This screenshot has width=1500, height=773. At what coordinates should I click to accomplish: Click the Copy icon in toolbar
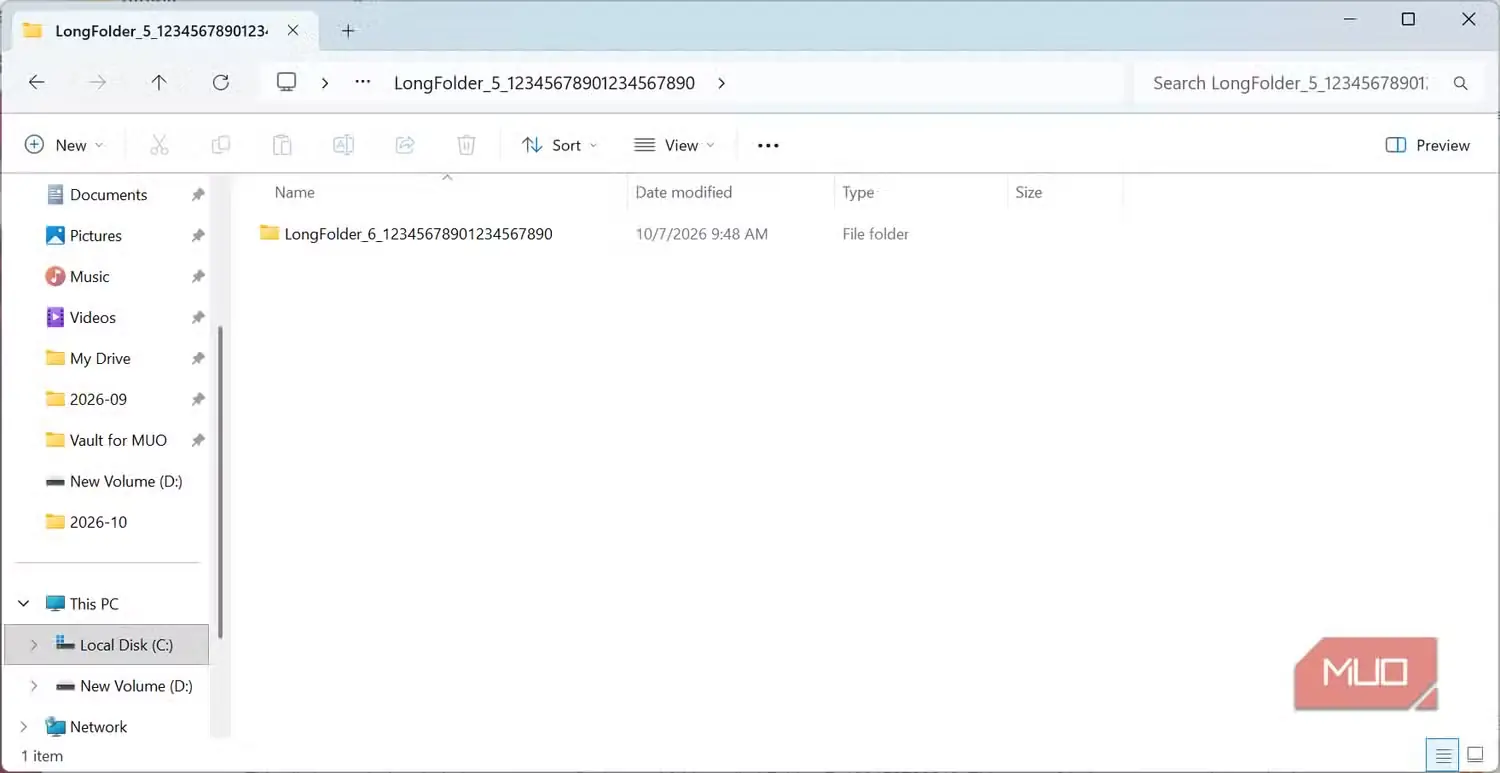click(221, 145)
